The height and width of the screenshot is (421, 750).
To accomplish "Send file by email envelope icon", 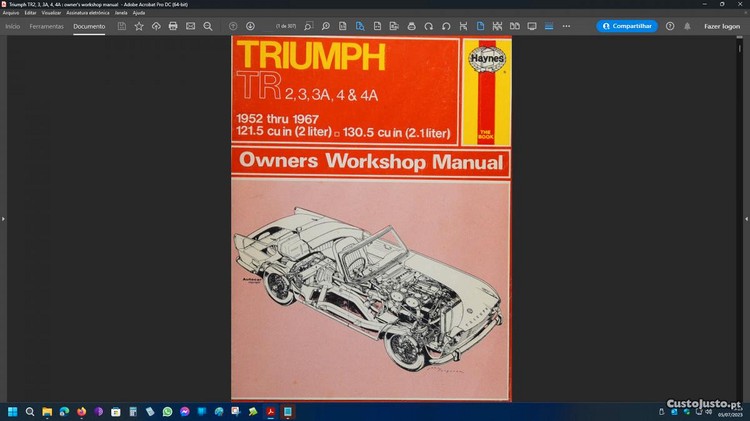I will click(x=190, y=26).
